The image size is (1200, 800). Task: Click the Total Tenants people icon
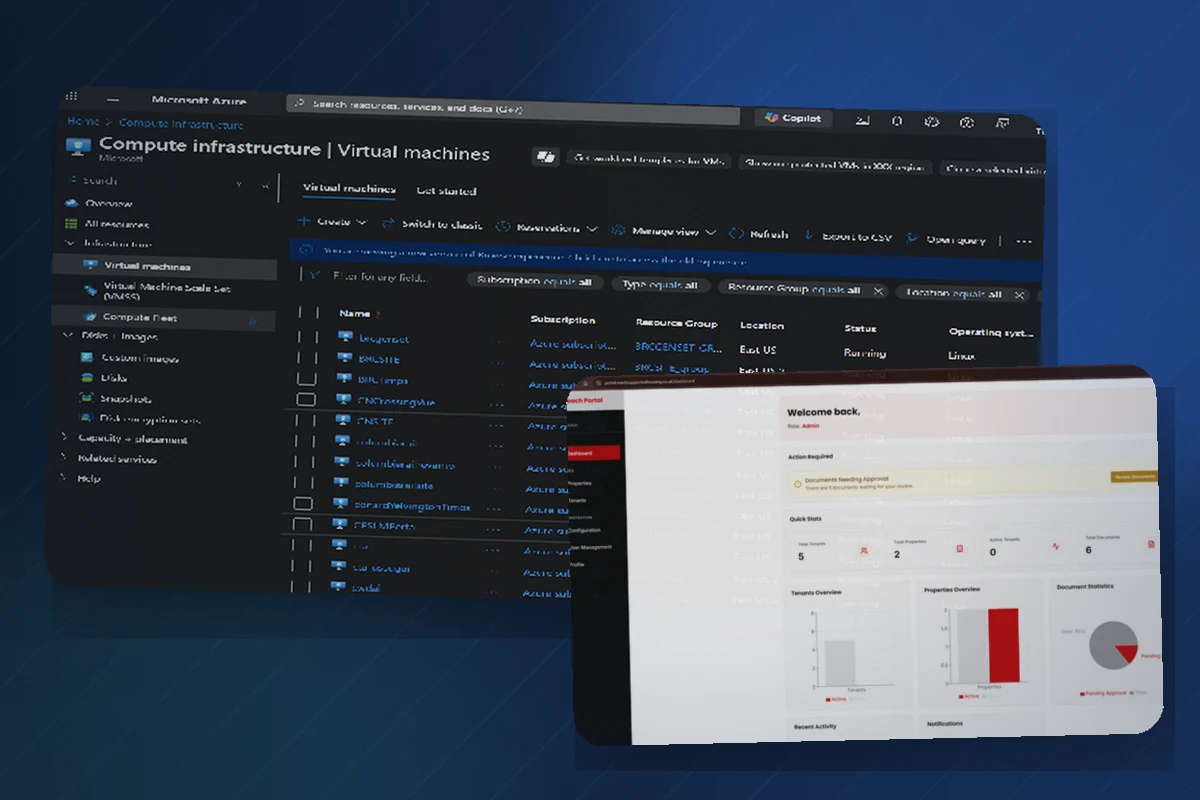click(862, 550)
